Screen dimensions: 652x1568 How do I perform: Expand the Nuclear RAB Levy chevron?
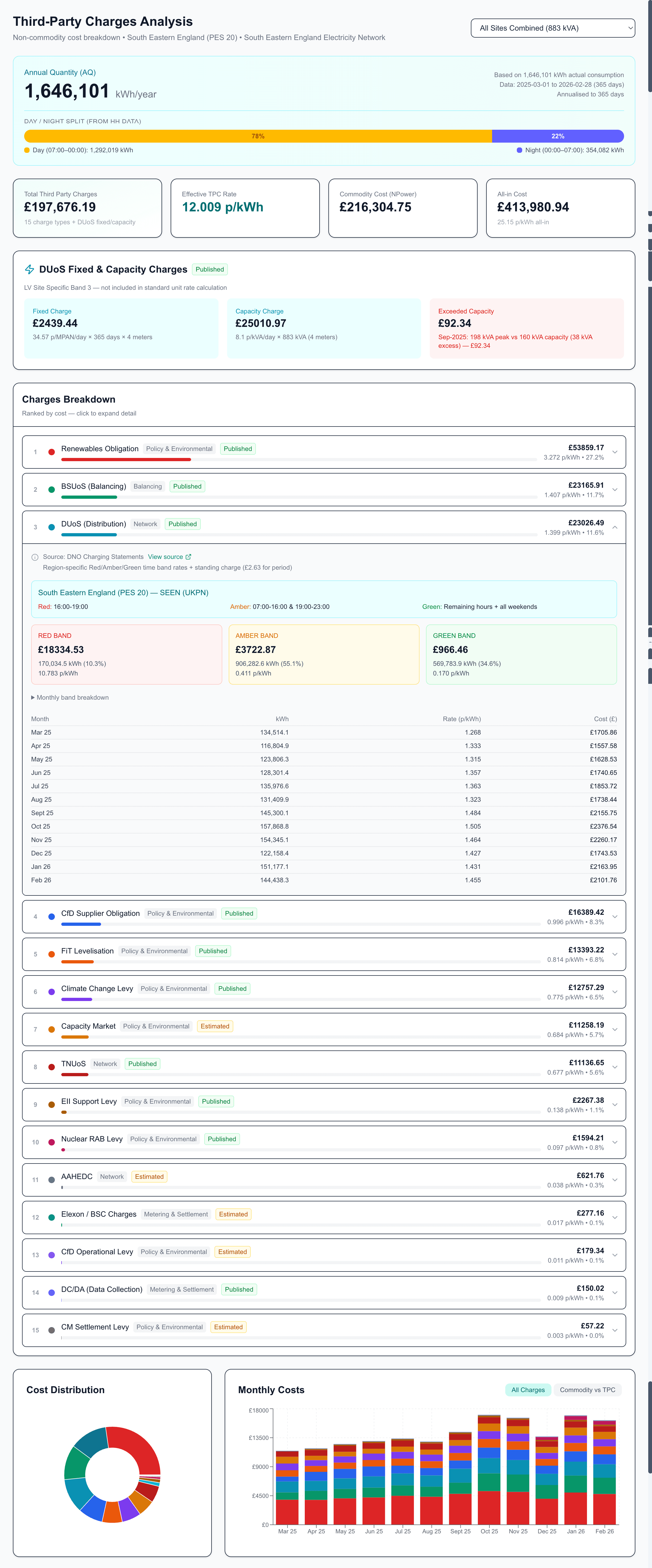pyautogui.click(x=615, y=1142)
